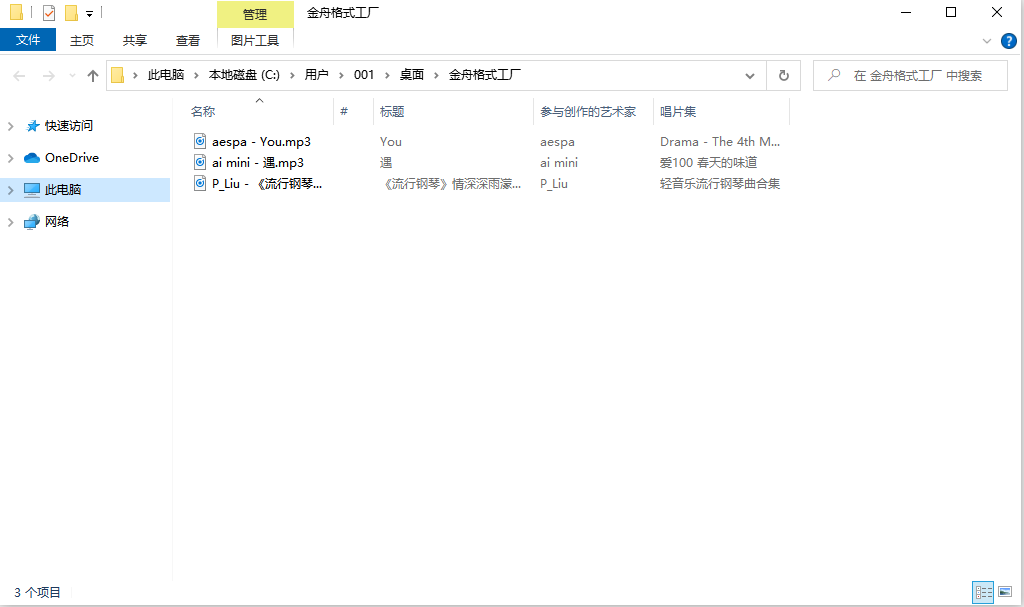Select the 管理 contextual tab header
The width and height of the screenshot is (1024, 607).
pyautogui.click(x=255, y=14)
